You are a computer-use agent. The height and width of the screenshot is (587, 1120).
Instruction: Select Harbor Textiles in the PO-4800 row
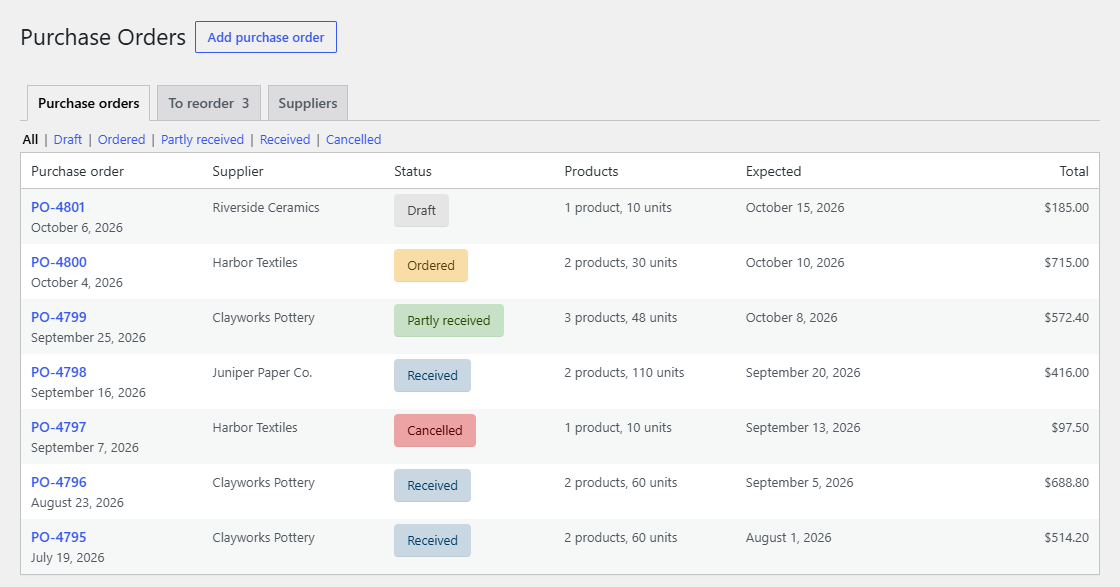tap(255, 263)
